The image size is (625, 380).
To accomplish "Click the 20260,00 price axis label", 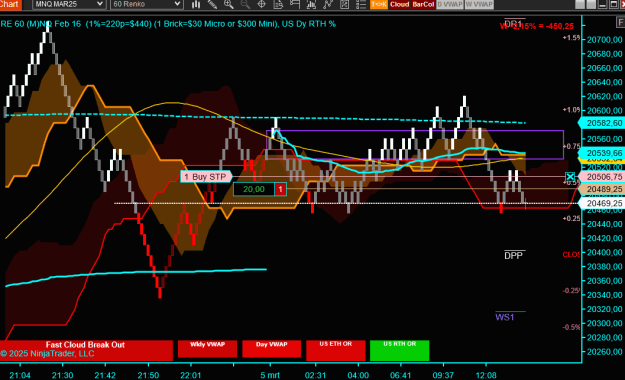I will [x=604, y=352].
